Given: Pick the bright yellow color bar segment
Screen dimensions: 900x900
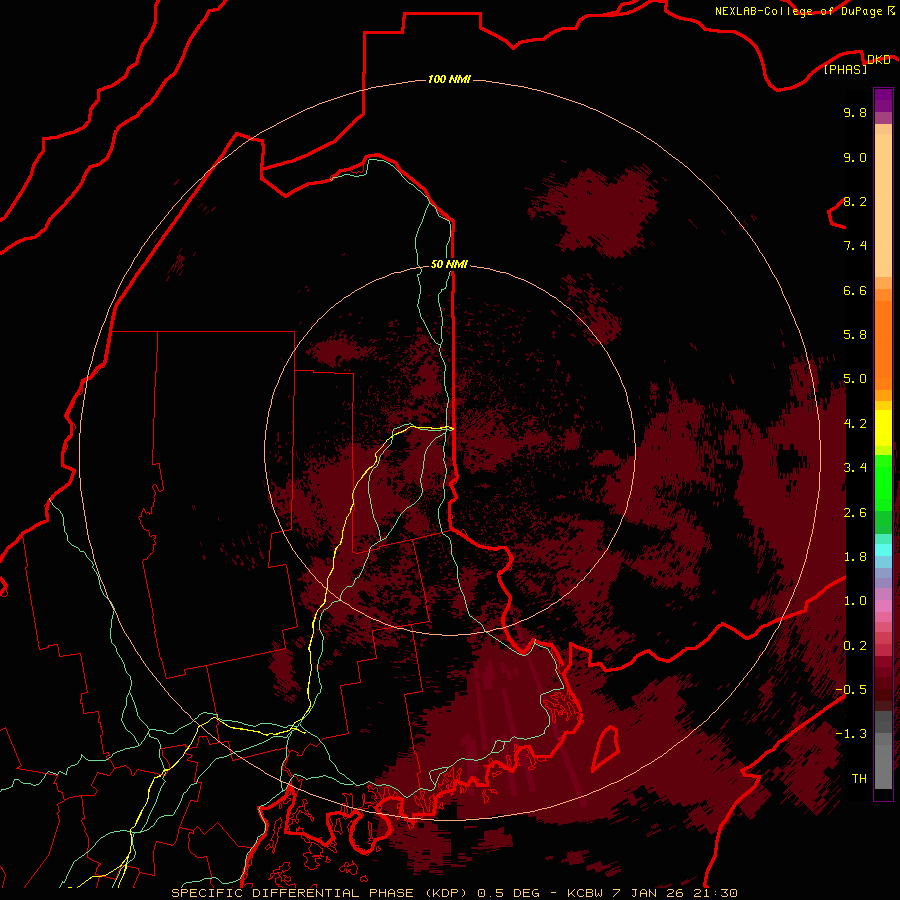Looking at the screenshot, I should 883,428.
